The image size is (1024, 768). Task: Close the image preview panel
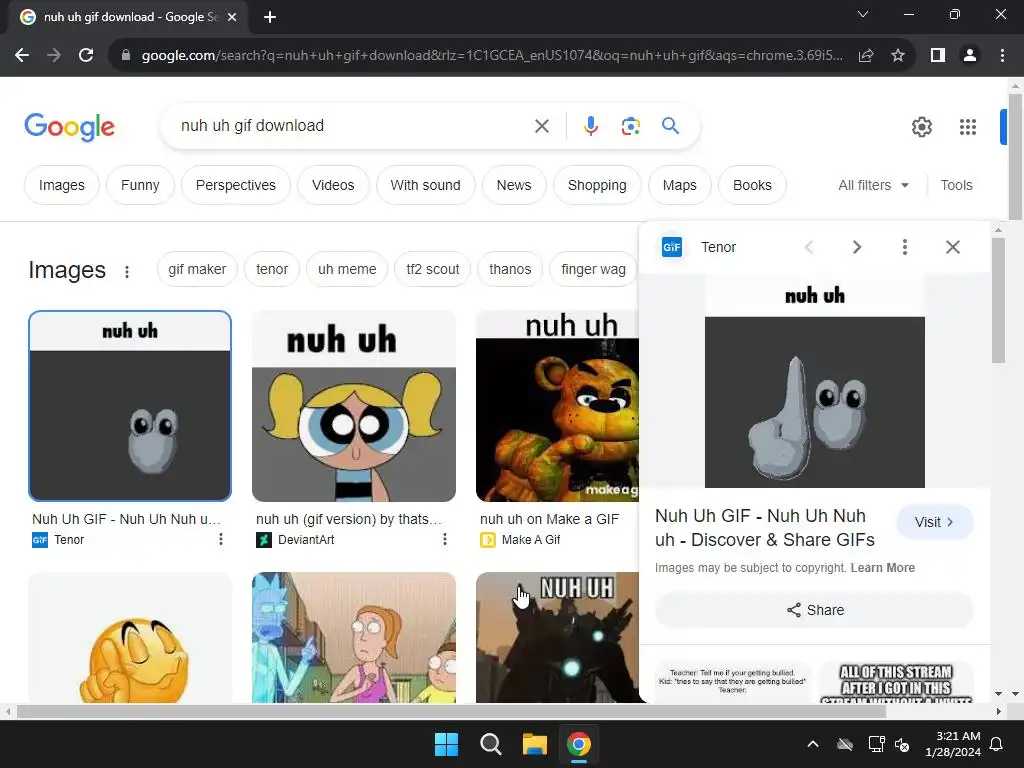tap(953, 247)
